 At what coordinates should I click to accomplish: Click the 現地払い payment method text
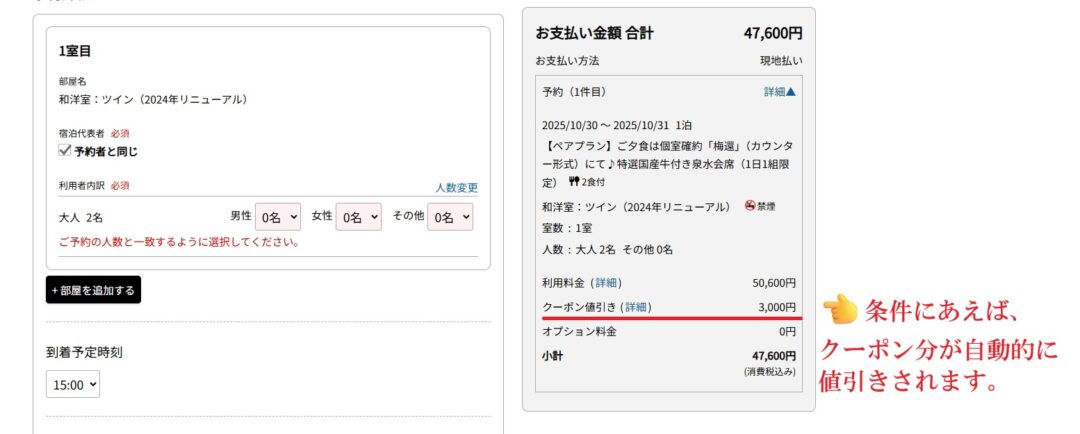tap(780, 61)
